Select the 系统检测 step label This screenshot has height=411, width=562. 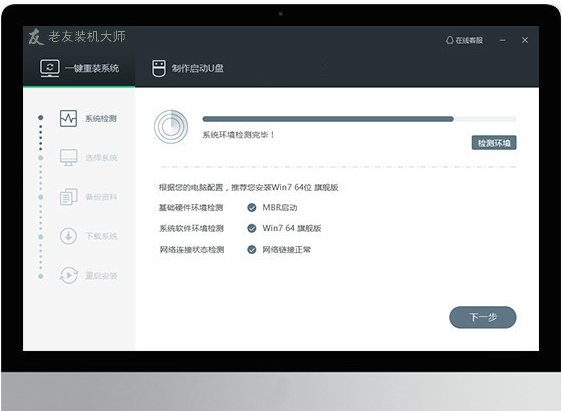(x=101, y=119)
